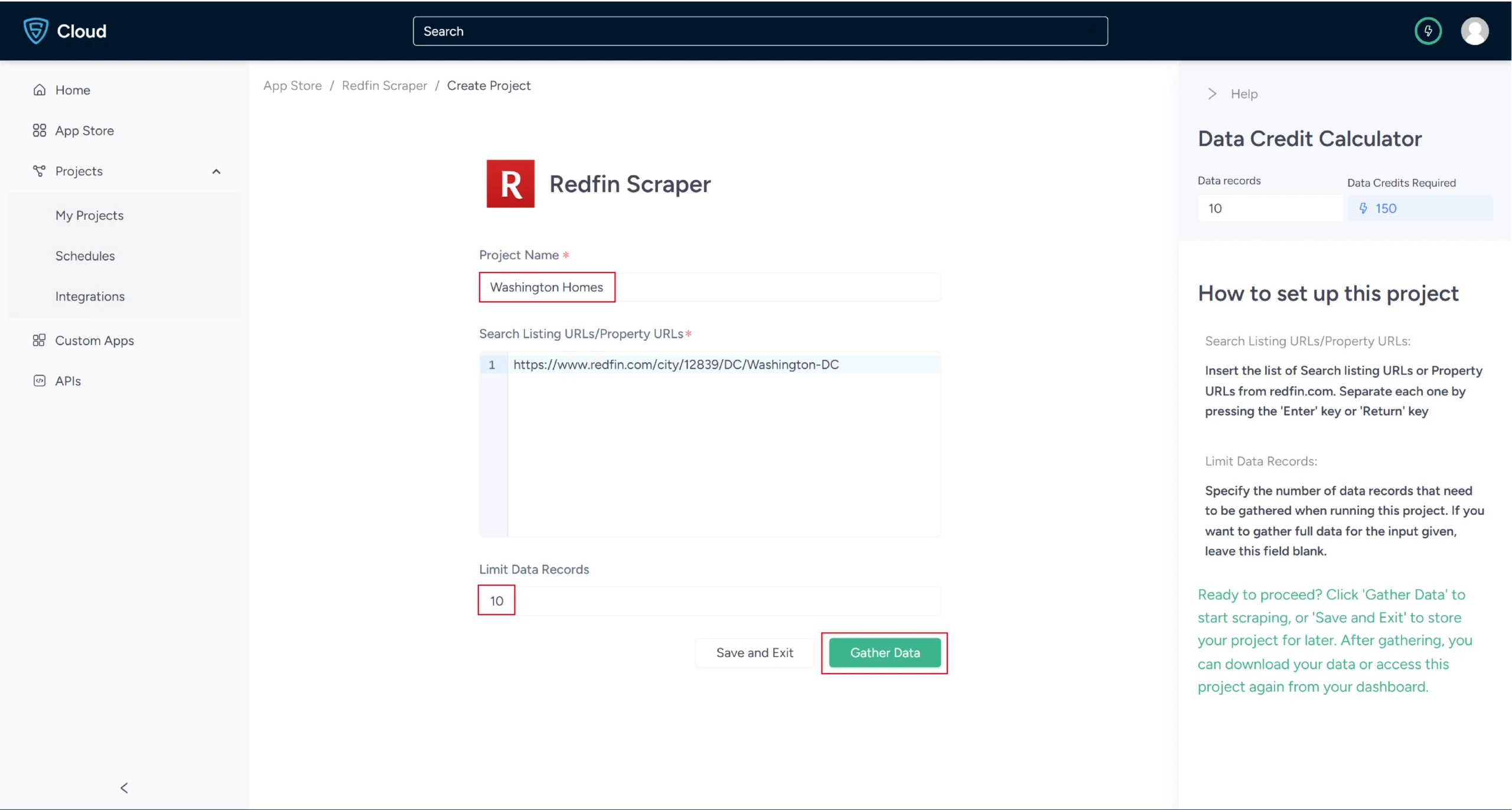Screen dimensions: 1512x810
Task: Click the Gather Data button
Action: click(x=885, y=653)
